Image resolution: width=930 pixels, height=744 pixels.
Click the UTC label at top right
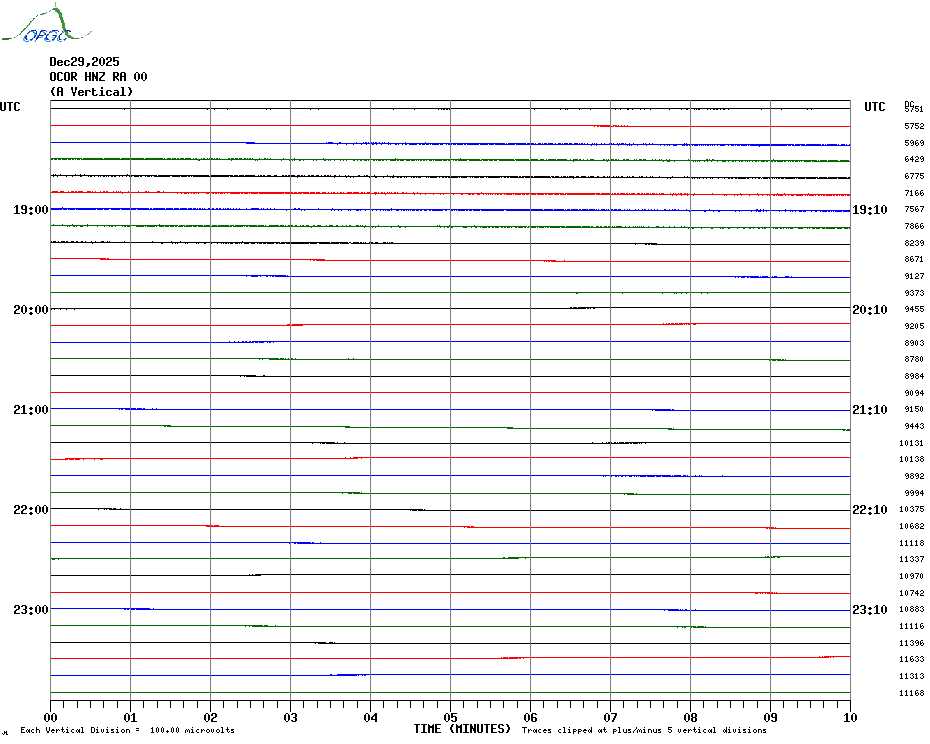pos(874,107)
